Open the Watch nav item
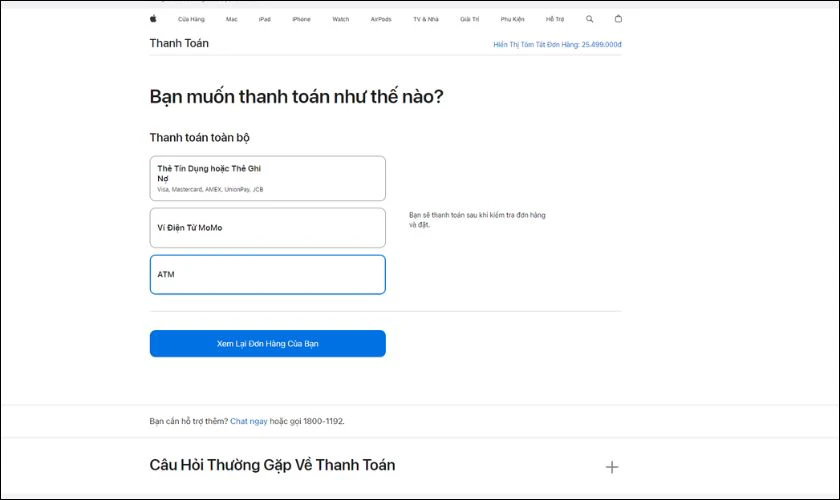 pyautogui.click(x=341, y=19)
